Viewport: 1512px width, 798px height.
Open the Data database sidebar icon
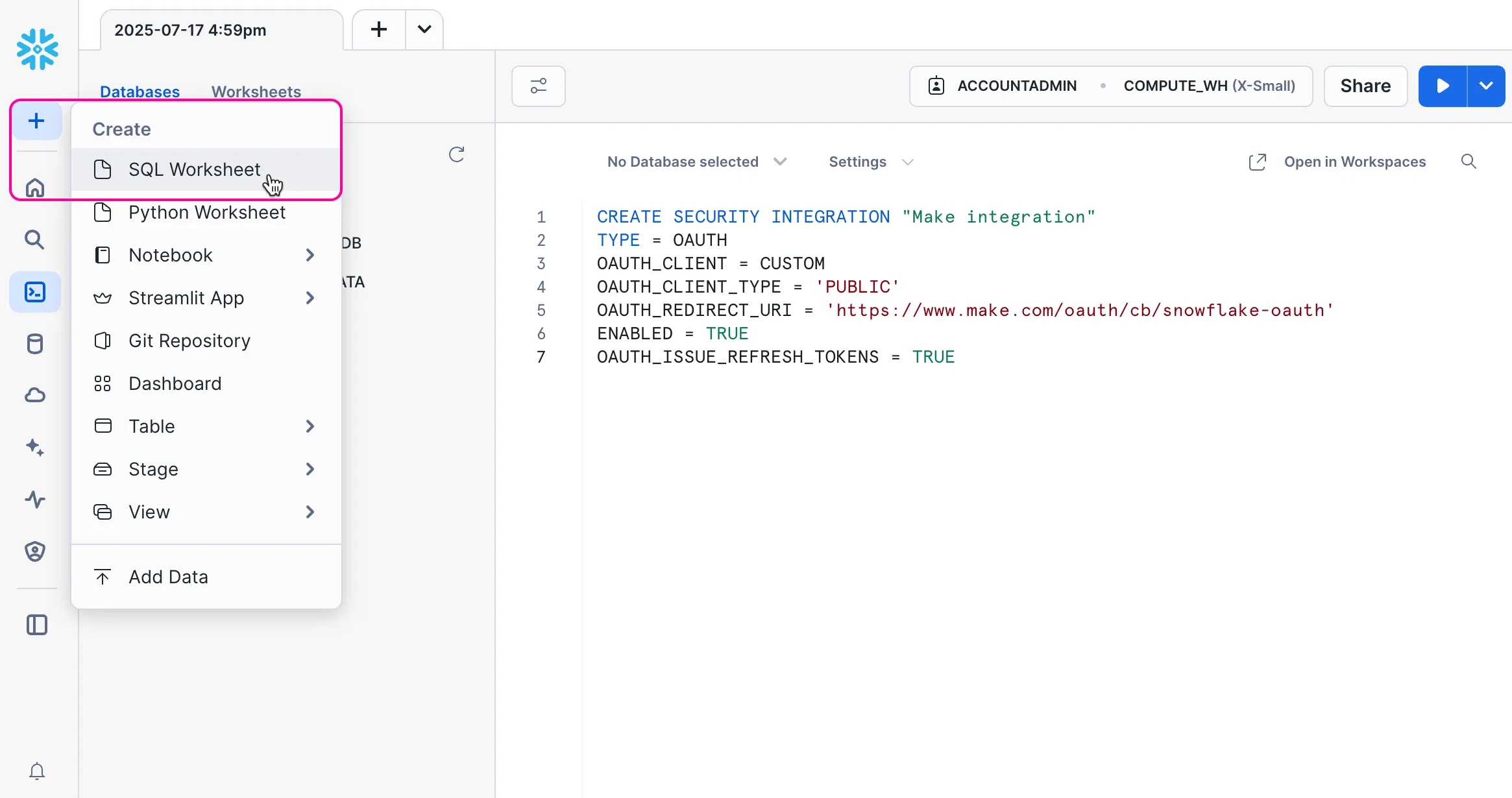coord(35,344)
